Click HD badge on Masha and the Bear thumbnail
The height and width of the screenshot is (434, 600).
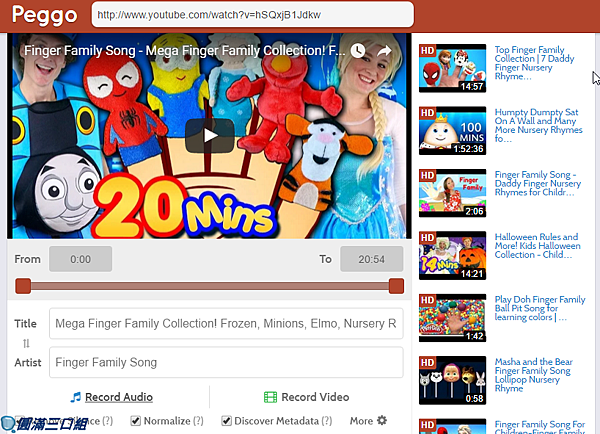click(427, 362)
